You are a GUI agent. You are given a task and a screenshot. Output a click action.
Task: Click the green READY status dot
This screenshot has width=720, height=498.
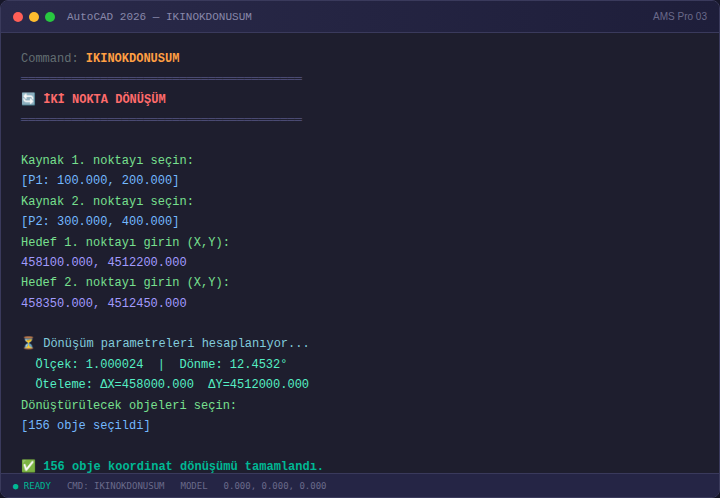(x=16, y=487)
